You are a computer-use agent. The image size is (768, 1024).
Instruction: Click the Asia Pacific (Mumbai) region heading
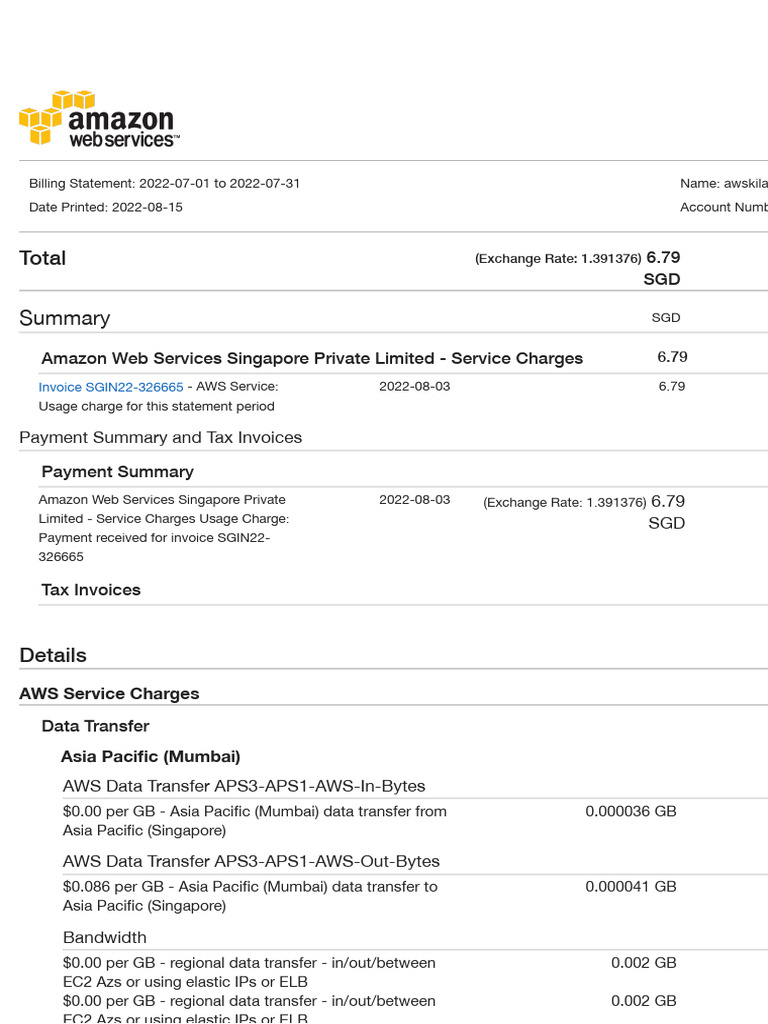pos(150,756)
